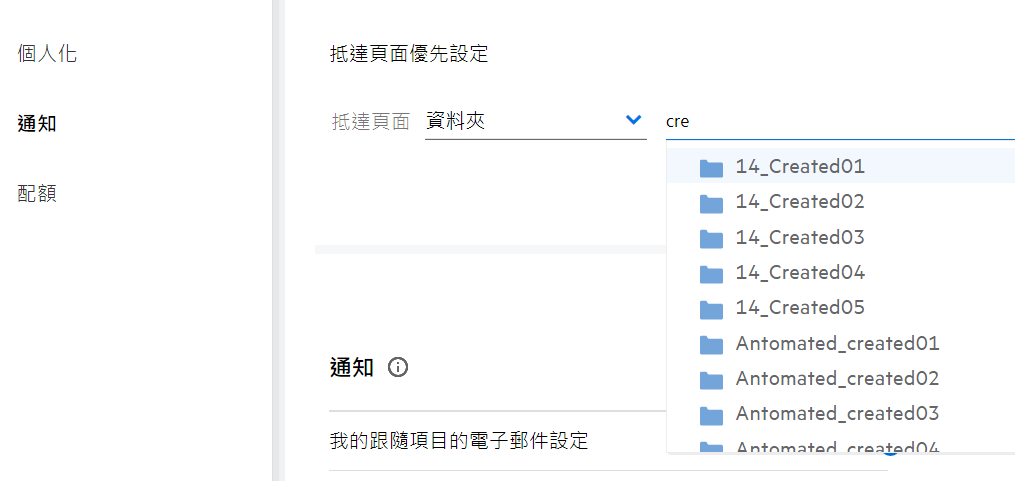This screenshot has height=481, width=1015.
Task: Select Antomated_created04 partially visible entry
Action: pyautogui.click(x=837, y=447)
